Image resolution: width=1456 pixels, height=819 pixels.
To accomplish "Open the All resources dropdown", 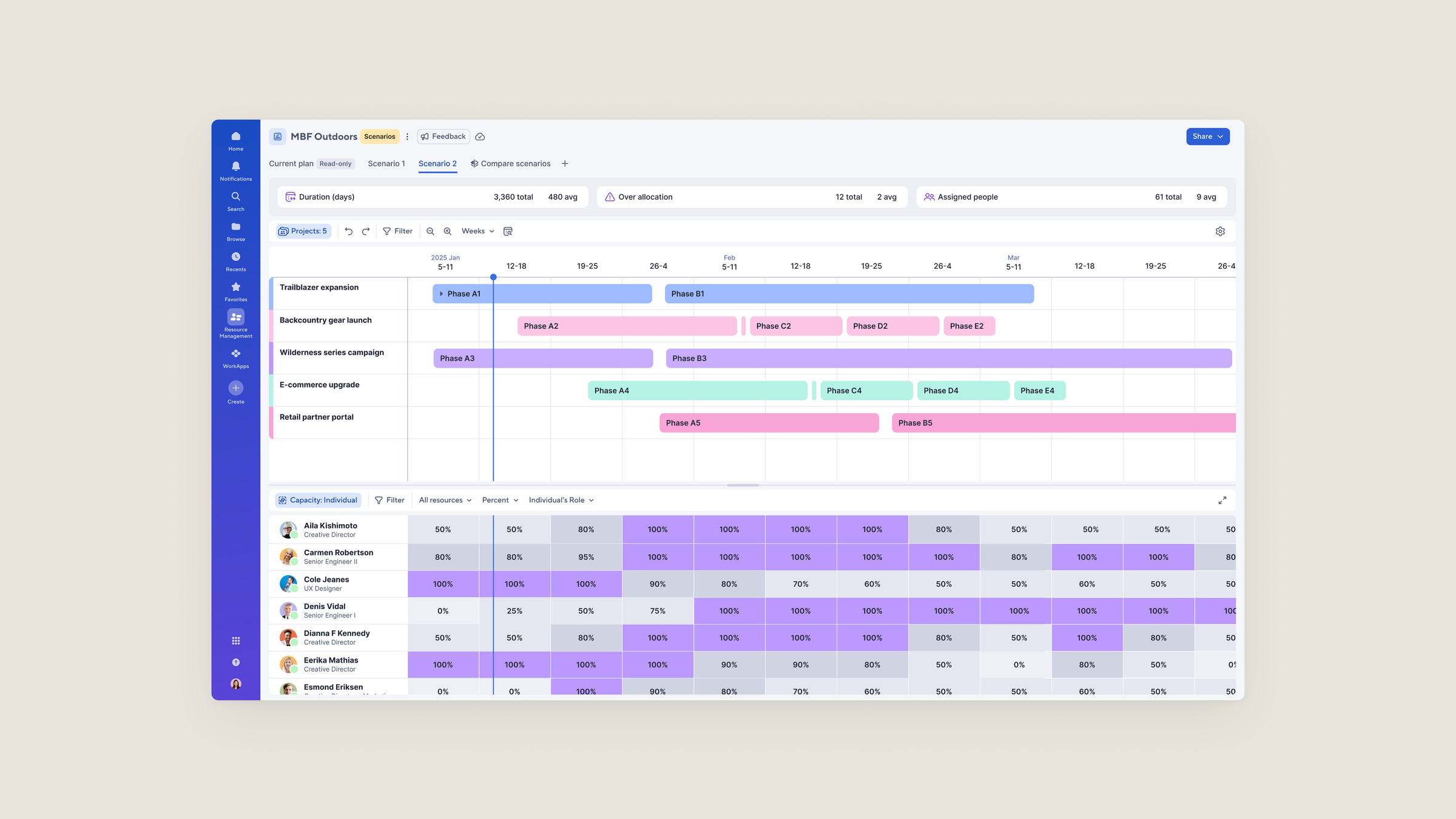I will (445, 500).
